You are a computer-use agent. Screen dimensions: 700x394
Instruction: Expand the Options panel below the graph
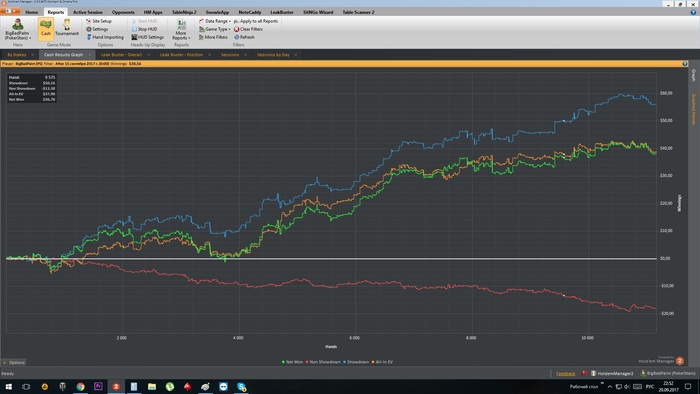[14, 362]
